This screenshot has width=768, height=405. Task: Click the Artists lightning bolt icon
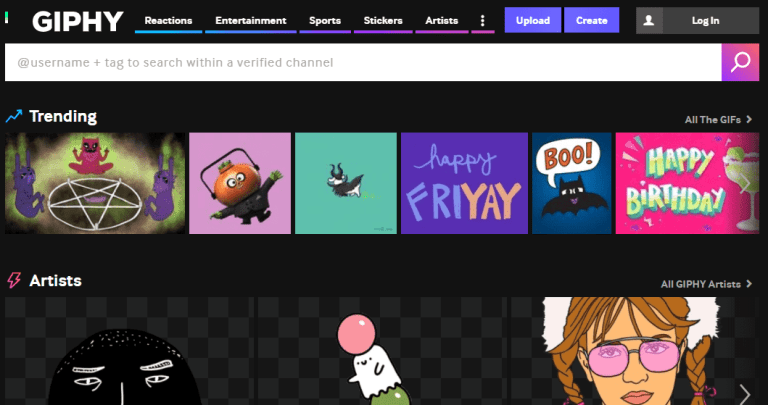point(14,281)
